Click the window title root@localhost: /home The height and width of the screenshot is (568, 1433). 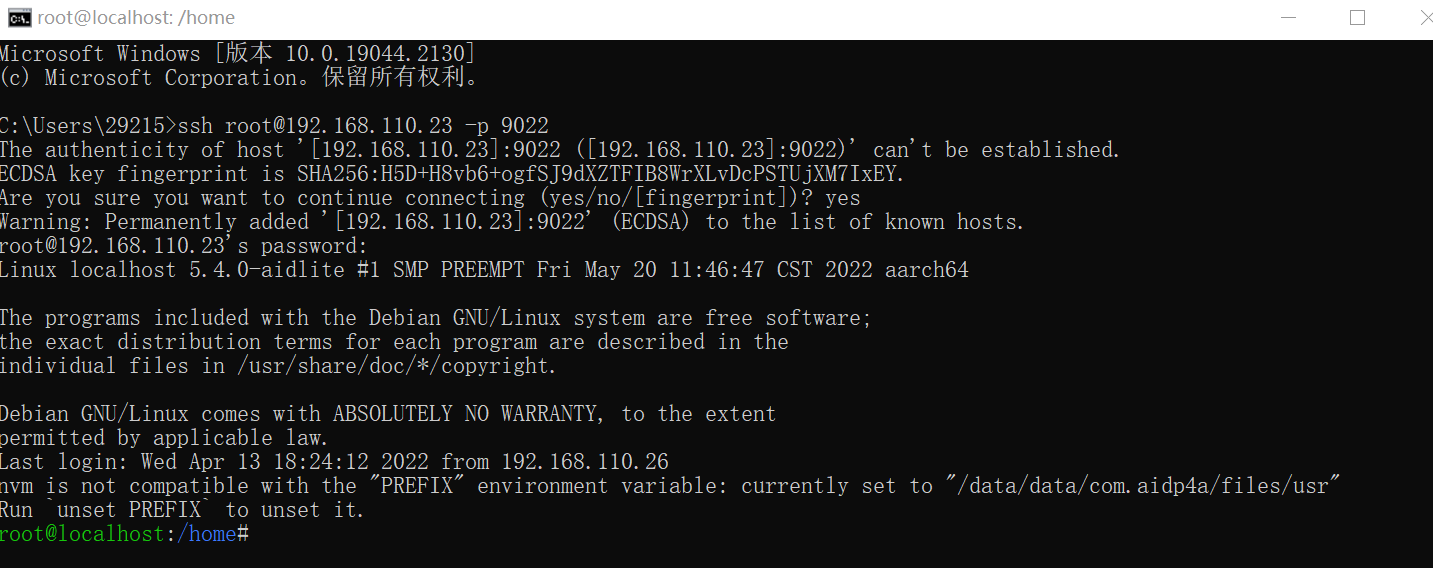click(136, 17)
